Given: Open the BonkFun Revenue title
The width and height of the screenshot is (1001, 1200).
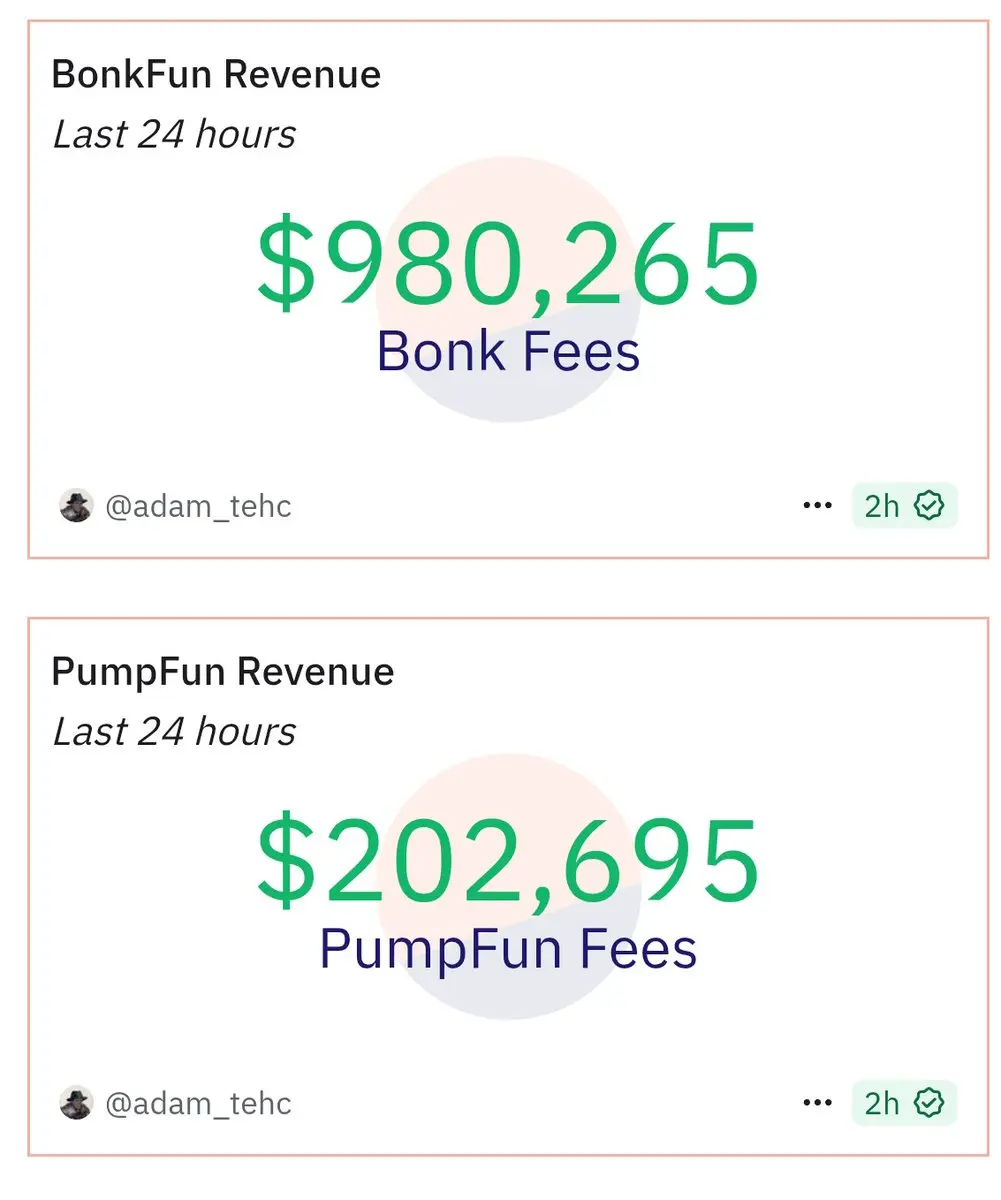Looking at the screenshot, I should click(216, 75).
